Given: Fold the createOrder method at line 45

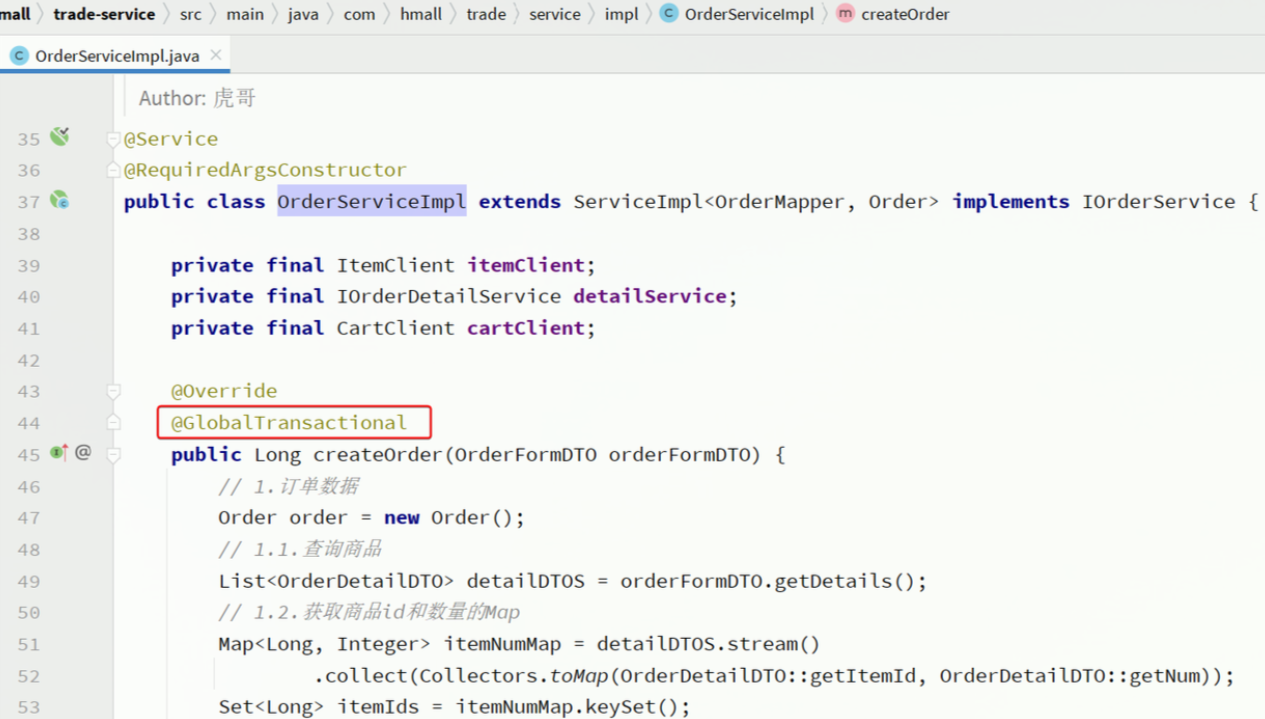Looking at the screenshot, I should pos(114,455).
